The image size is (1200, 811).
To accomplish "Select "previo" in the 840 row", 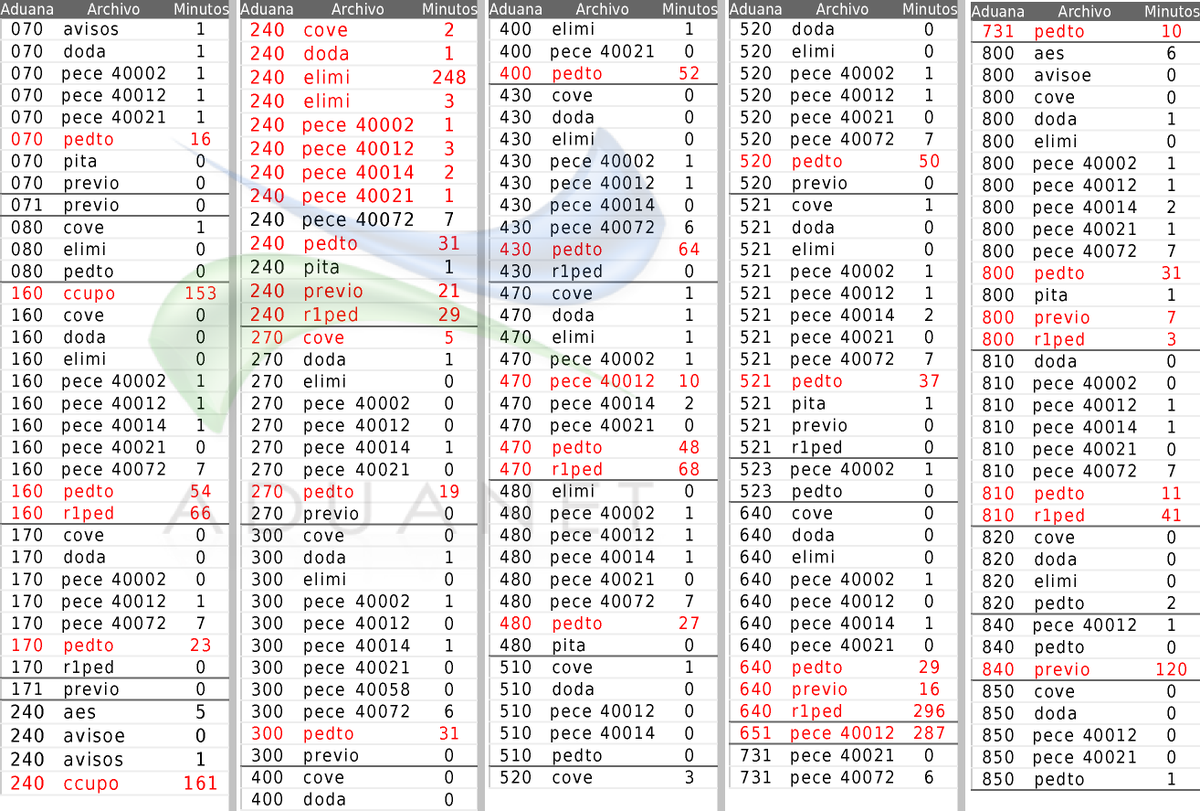I will tap(1062, 669).
